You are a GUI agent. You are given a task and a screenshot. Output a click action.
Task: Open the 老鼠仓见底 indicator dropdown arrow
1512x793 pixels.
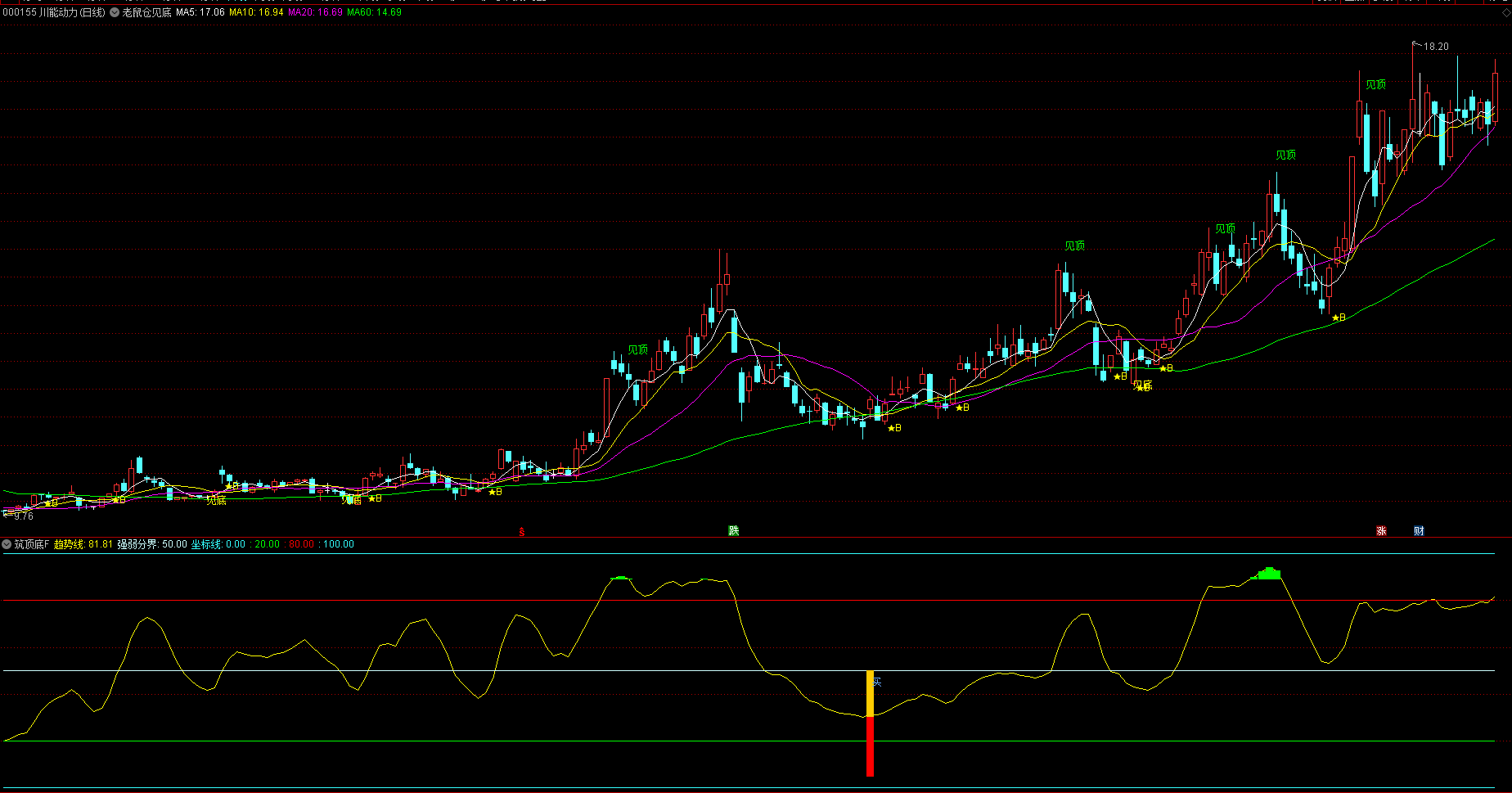[x=115, y=12]
